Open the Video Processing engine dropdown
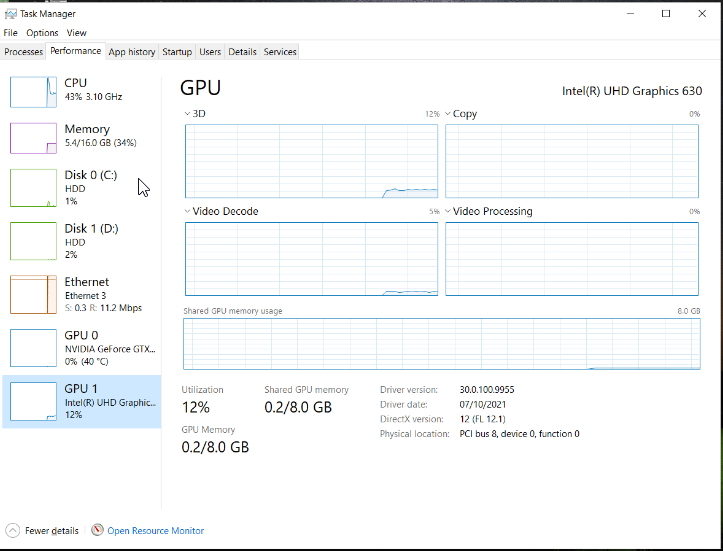 coord(448,211)
